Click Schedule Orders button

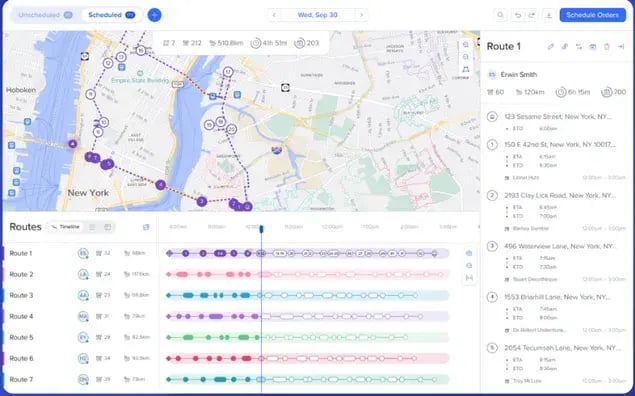coord(592,15)
